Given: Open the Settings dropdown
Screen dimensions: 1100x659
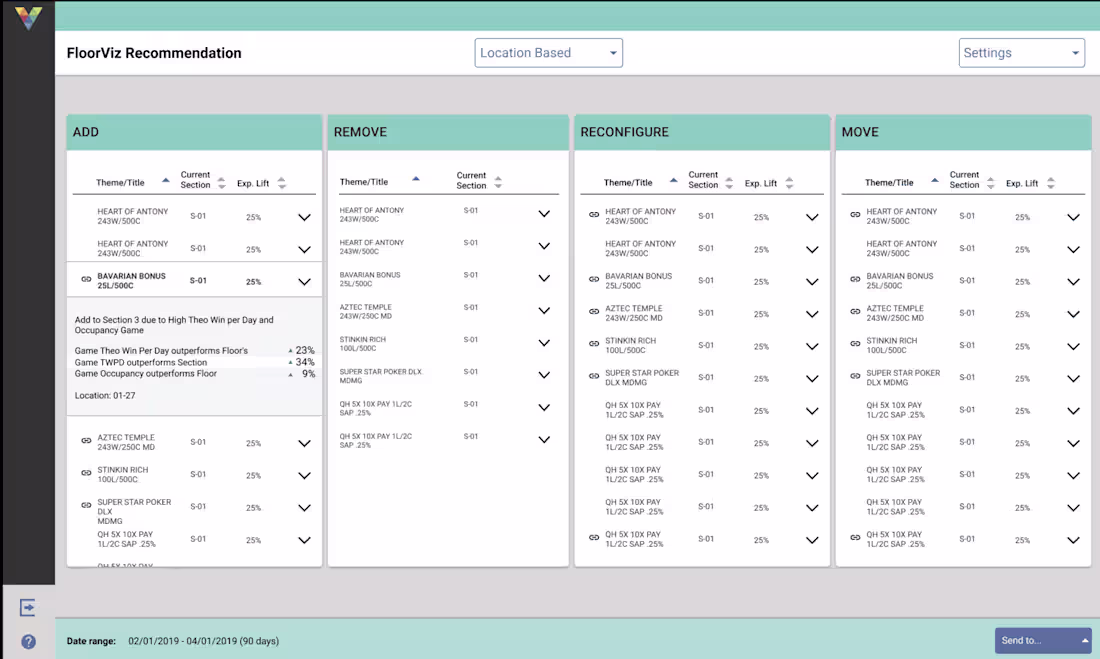Looking at the screenshot, I should click(1021, 52).
